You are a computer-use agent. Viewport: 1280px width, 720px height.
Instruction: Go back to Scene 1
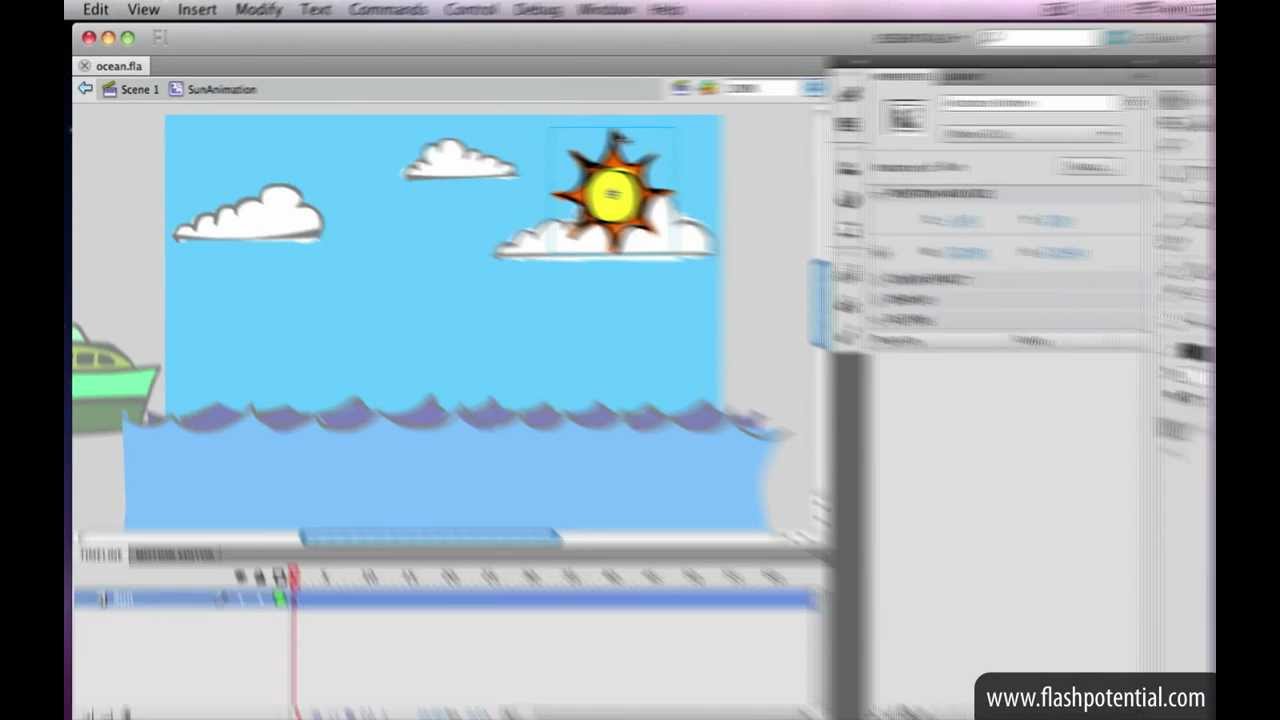[x=140, y=90]
